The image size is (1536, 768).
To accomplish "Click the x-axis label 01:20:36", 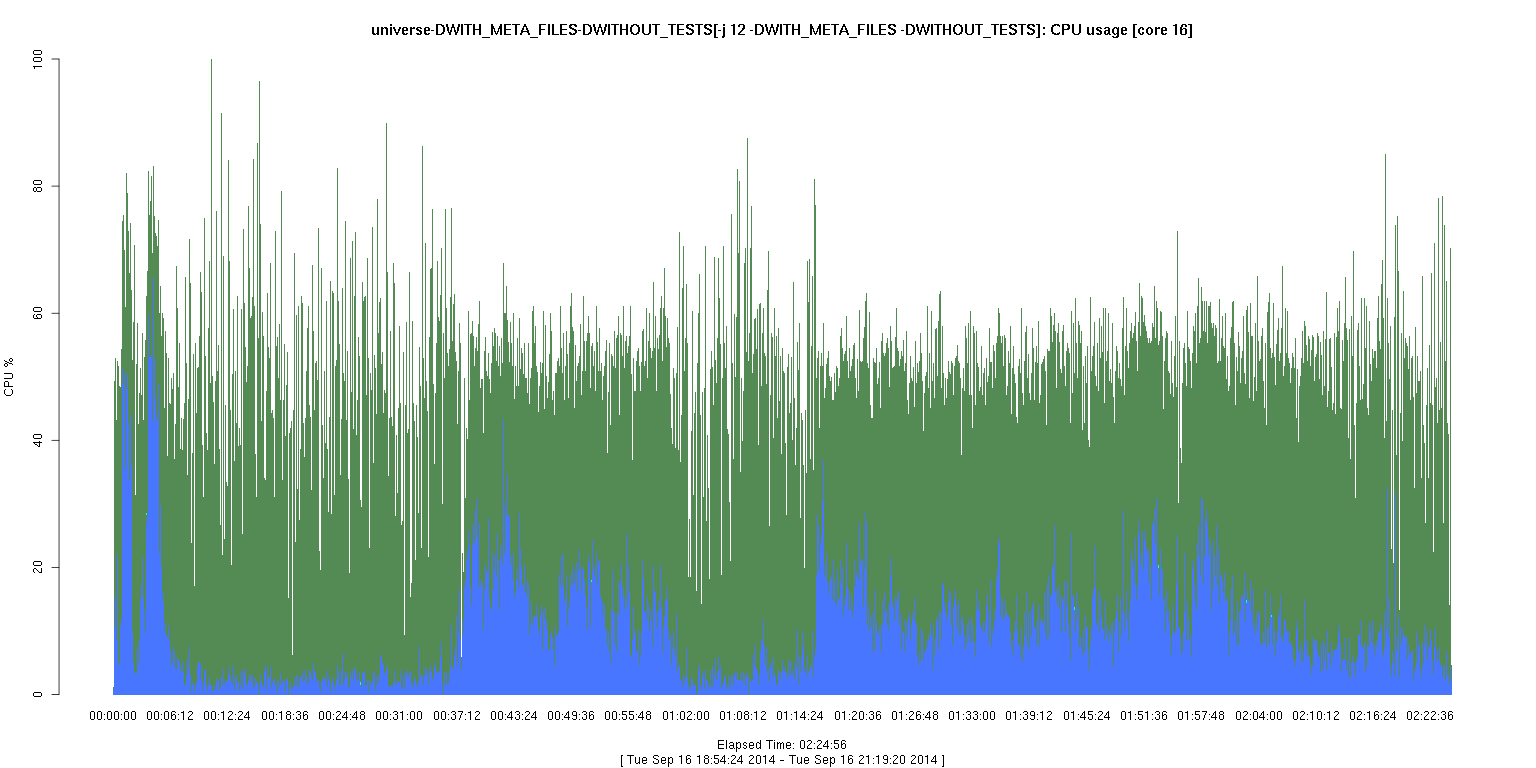I will (x=858, y=716).
